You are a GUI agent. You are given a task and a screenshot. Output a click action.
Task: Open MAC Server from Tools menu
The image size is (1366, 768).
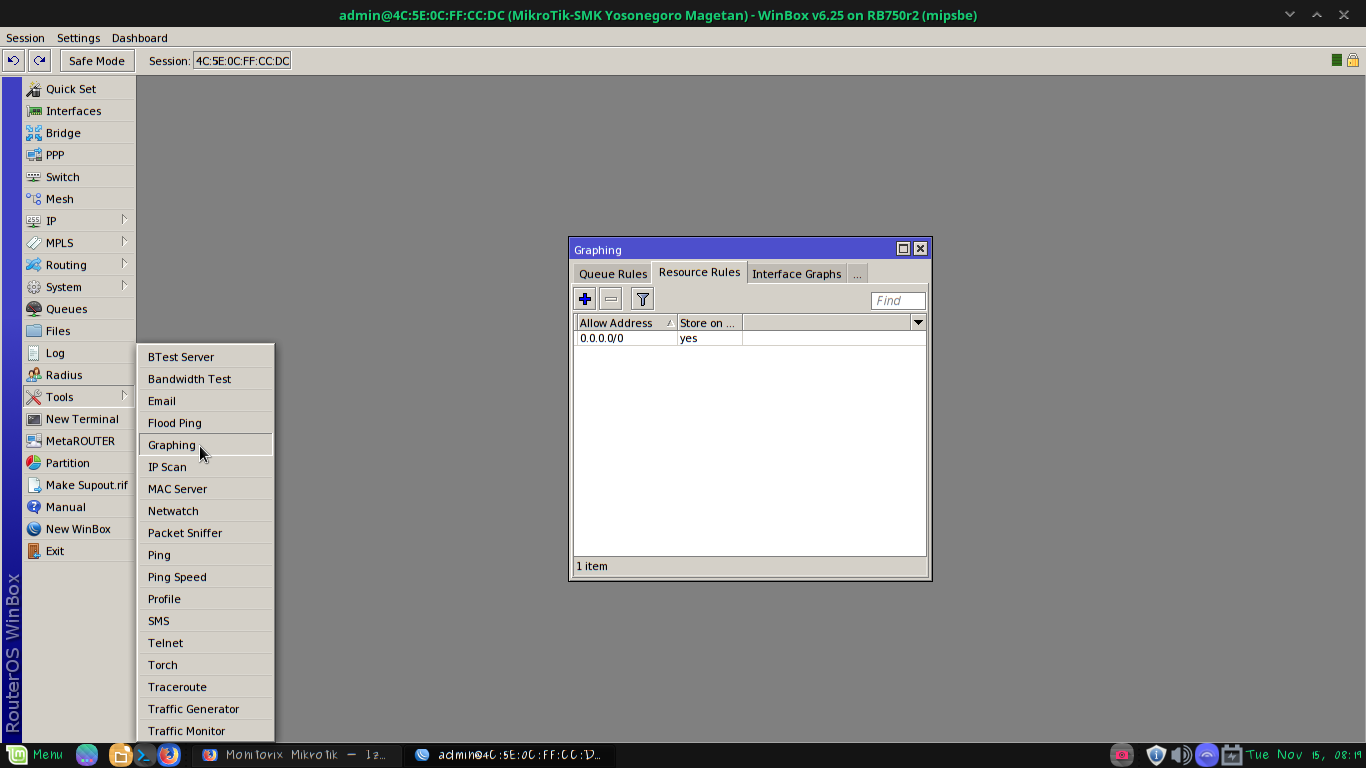(x=205, y=489)
